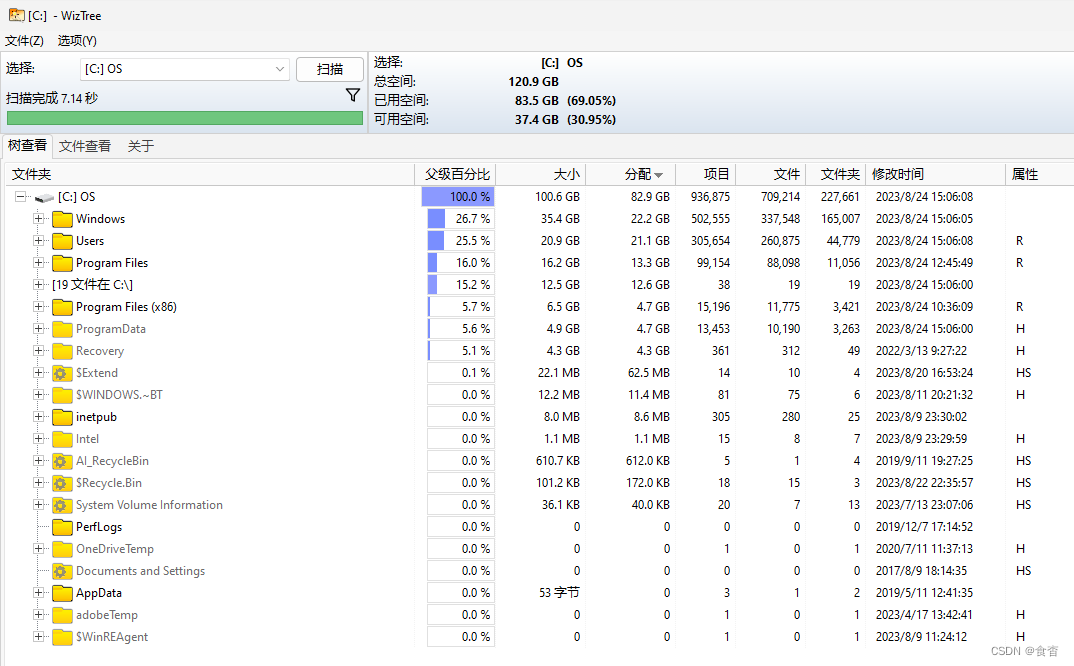The image size is (1074, 666).
Task: Open the 选项(Y) menu
Action: (x=77, y=40)
